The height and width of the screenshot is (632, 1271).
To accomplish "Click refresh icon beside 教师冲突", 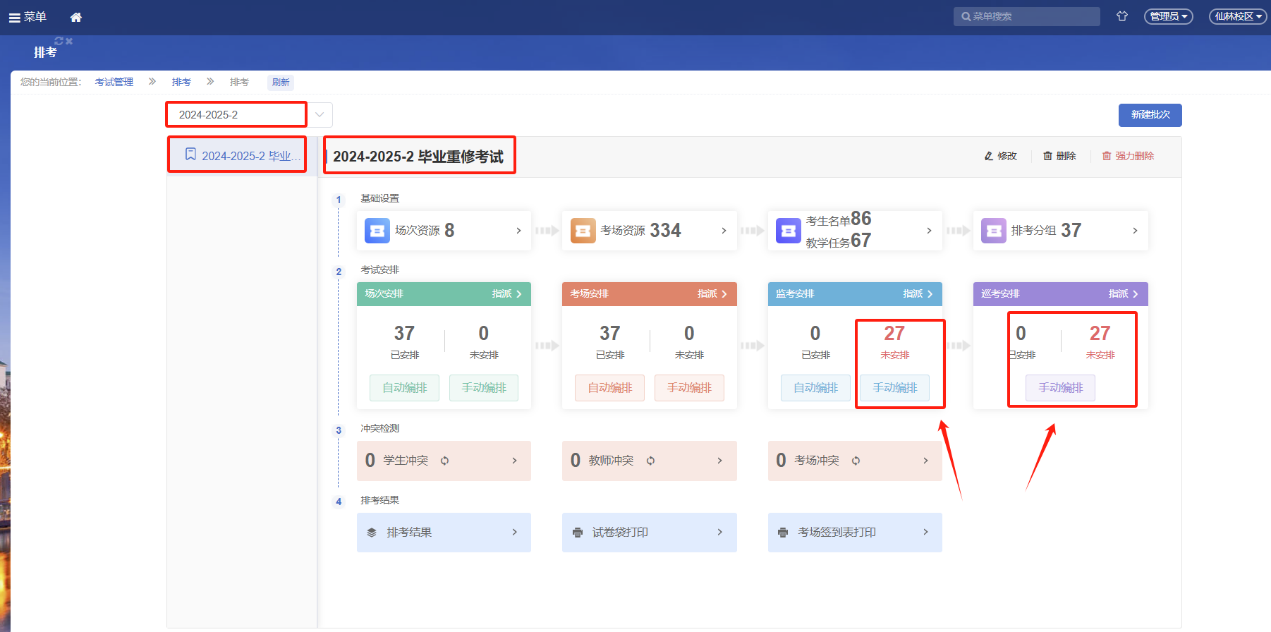I will (x=650, y=461).
